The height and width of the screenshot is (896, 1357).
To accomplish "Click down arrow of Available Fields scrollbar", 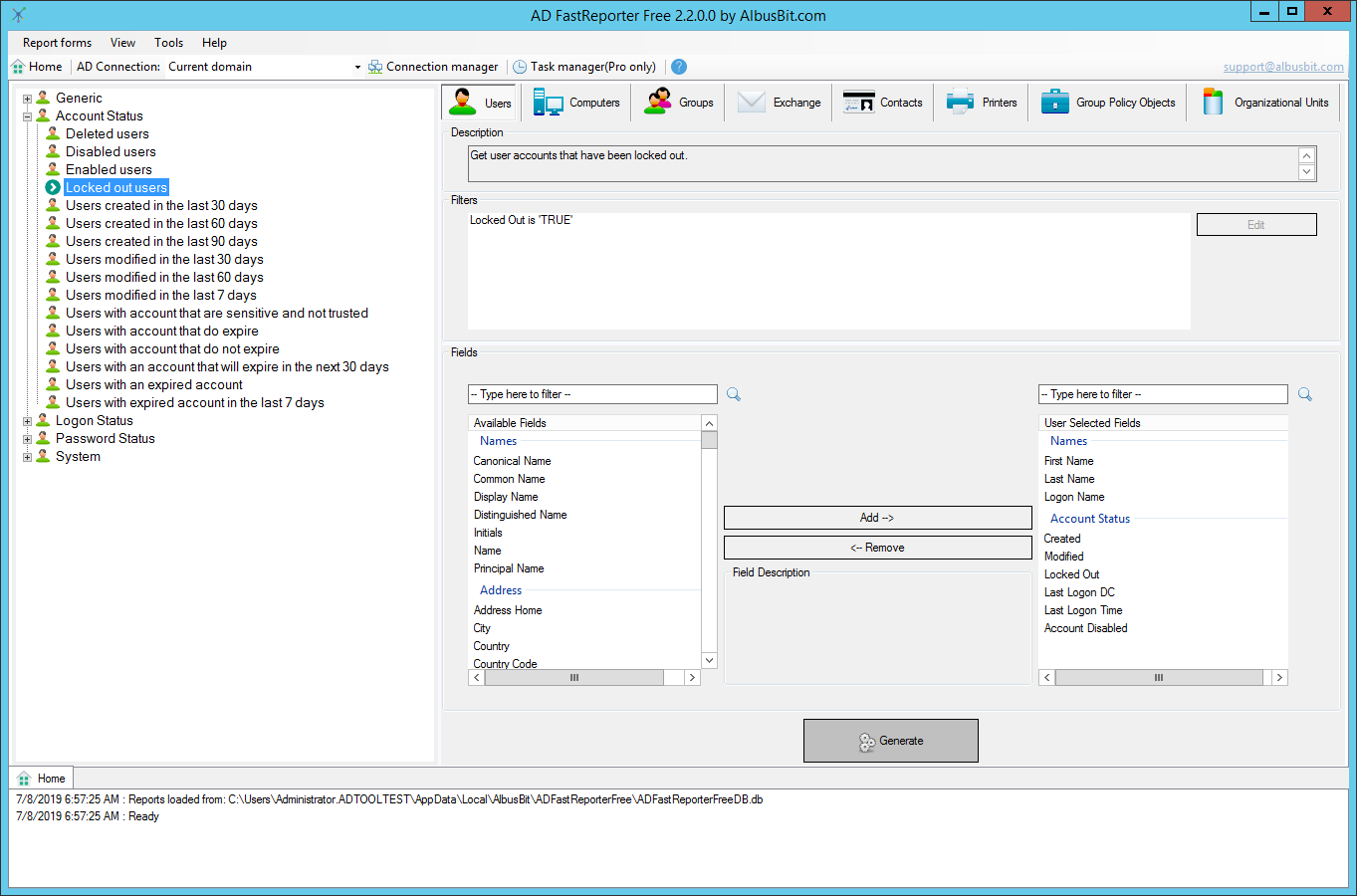I will click(x=709, y=660).
